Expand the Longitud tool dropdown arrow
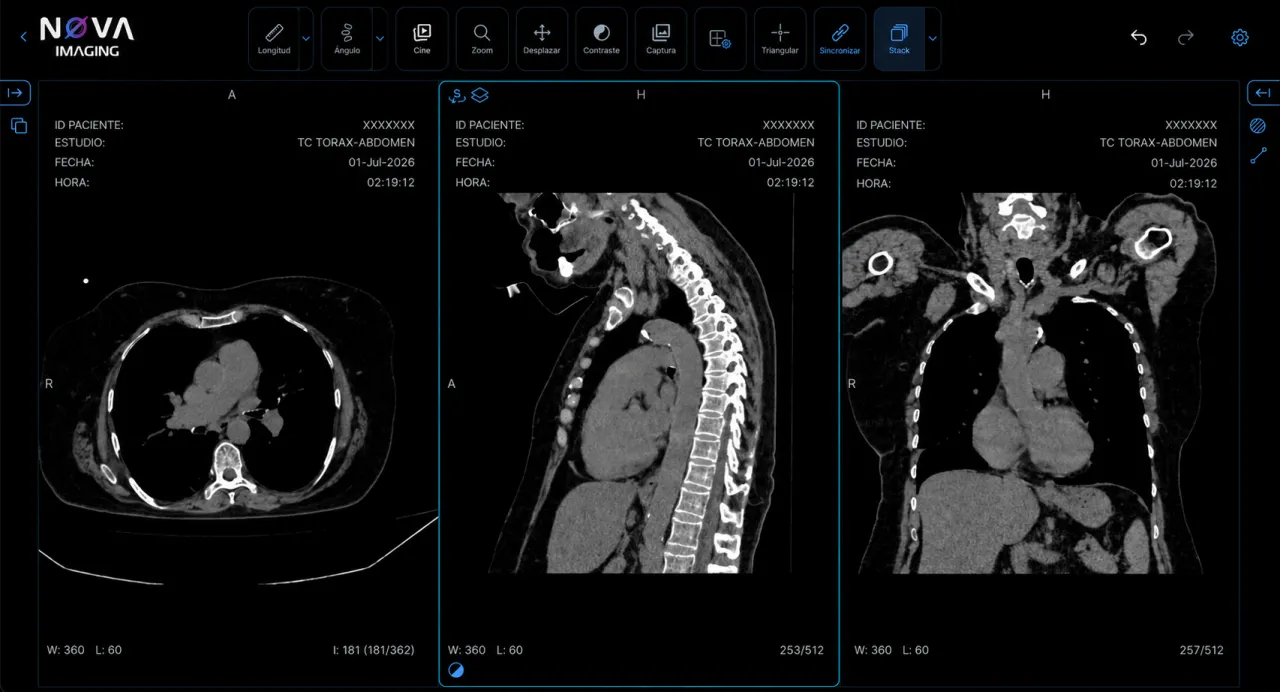Image resolution: width=1280 pixels, height=692 pixels. 306,39
